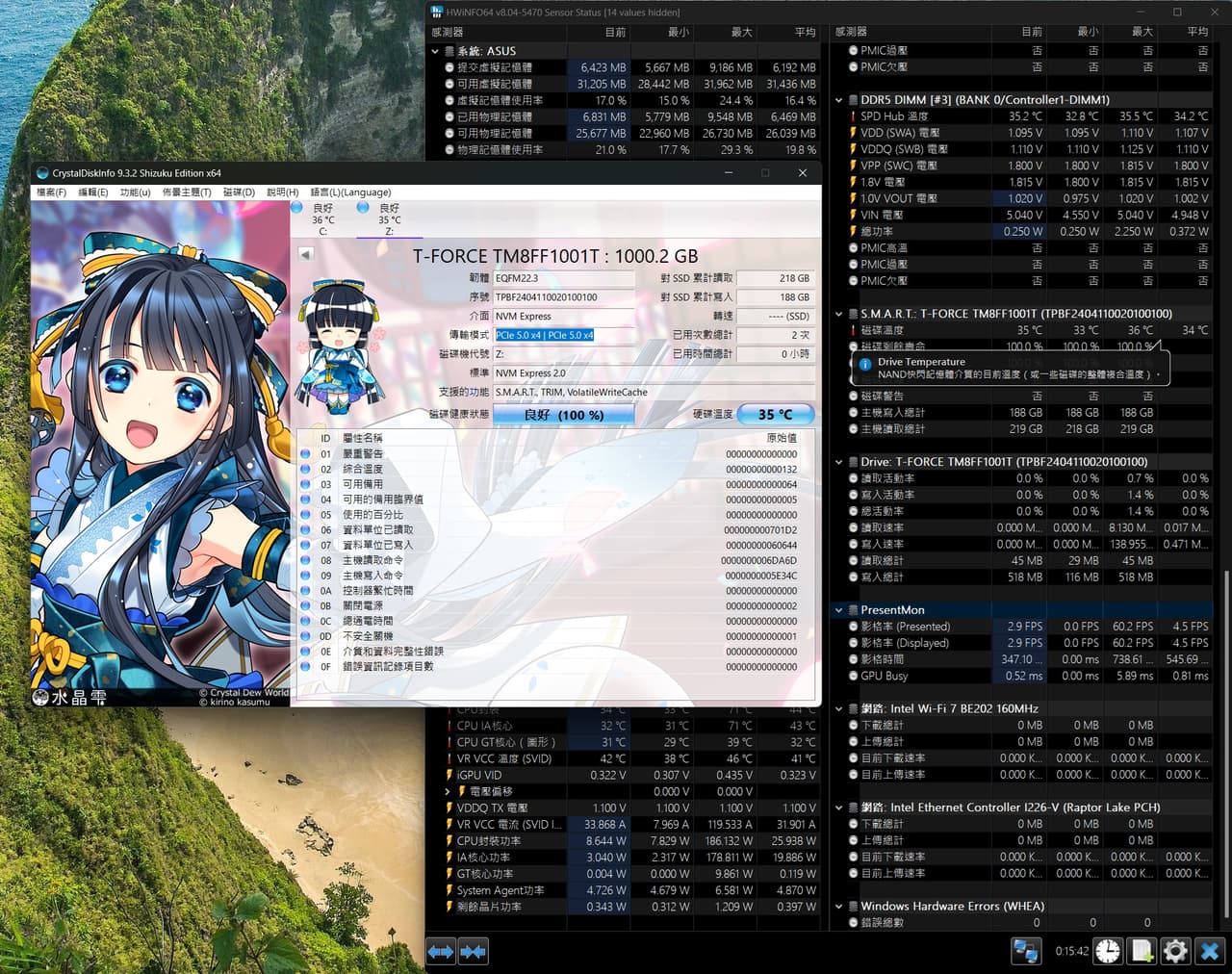The image size is (1232, 974).
Task: Click the PCIe 5.0 x4 transfer mode field
Action: pos(564,335)
